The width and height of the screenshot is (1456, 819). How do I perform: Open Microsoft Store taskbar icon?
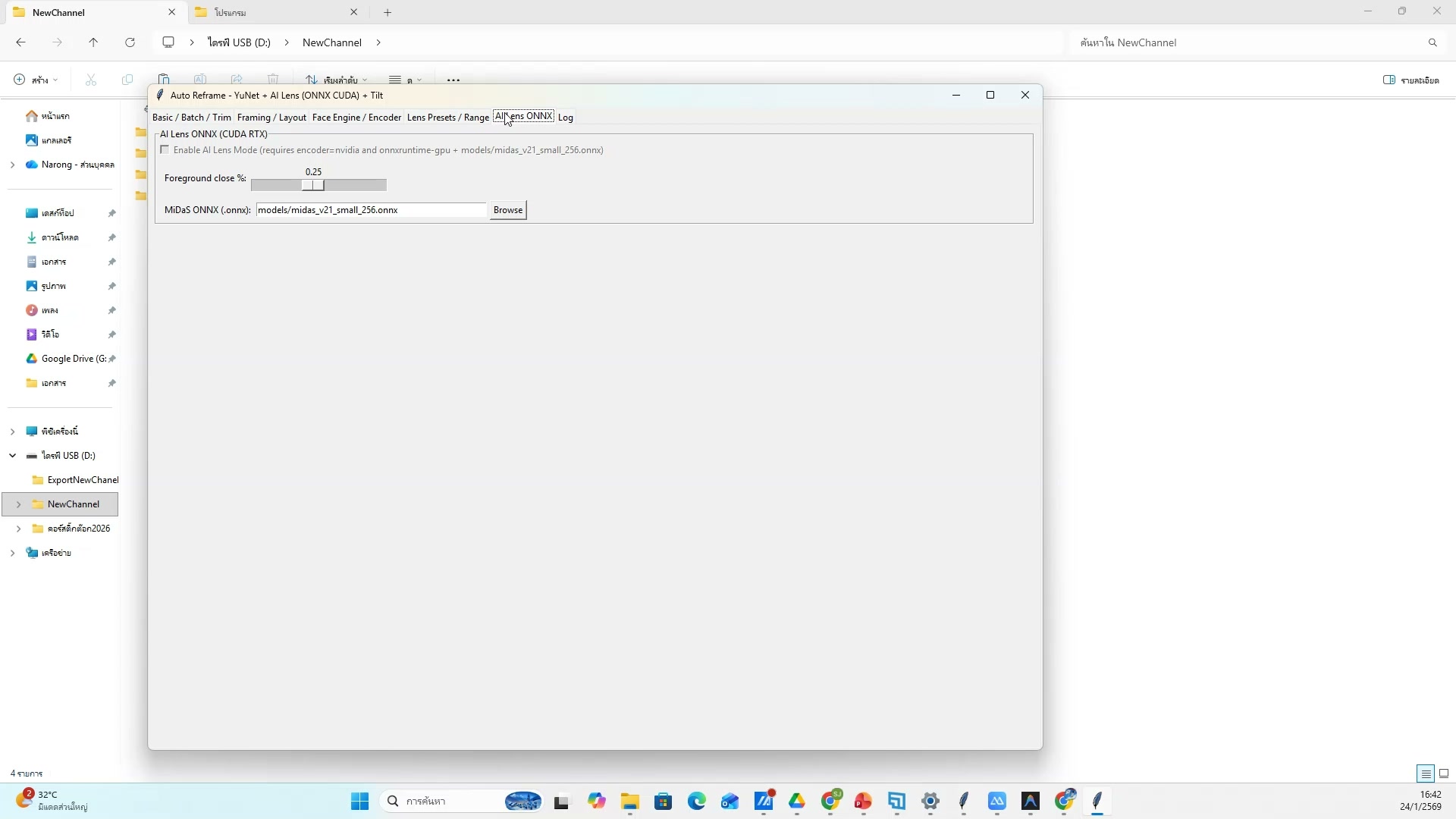click(x=663, y=801)
